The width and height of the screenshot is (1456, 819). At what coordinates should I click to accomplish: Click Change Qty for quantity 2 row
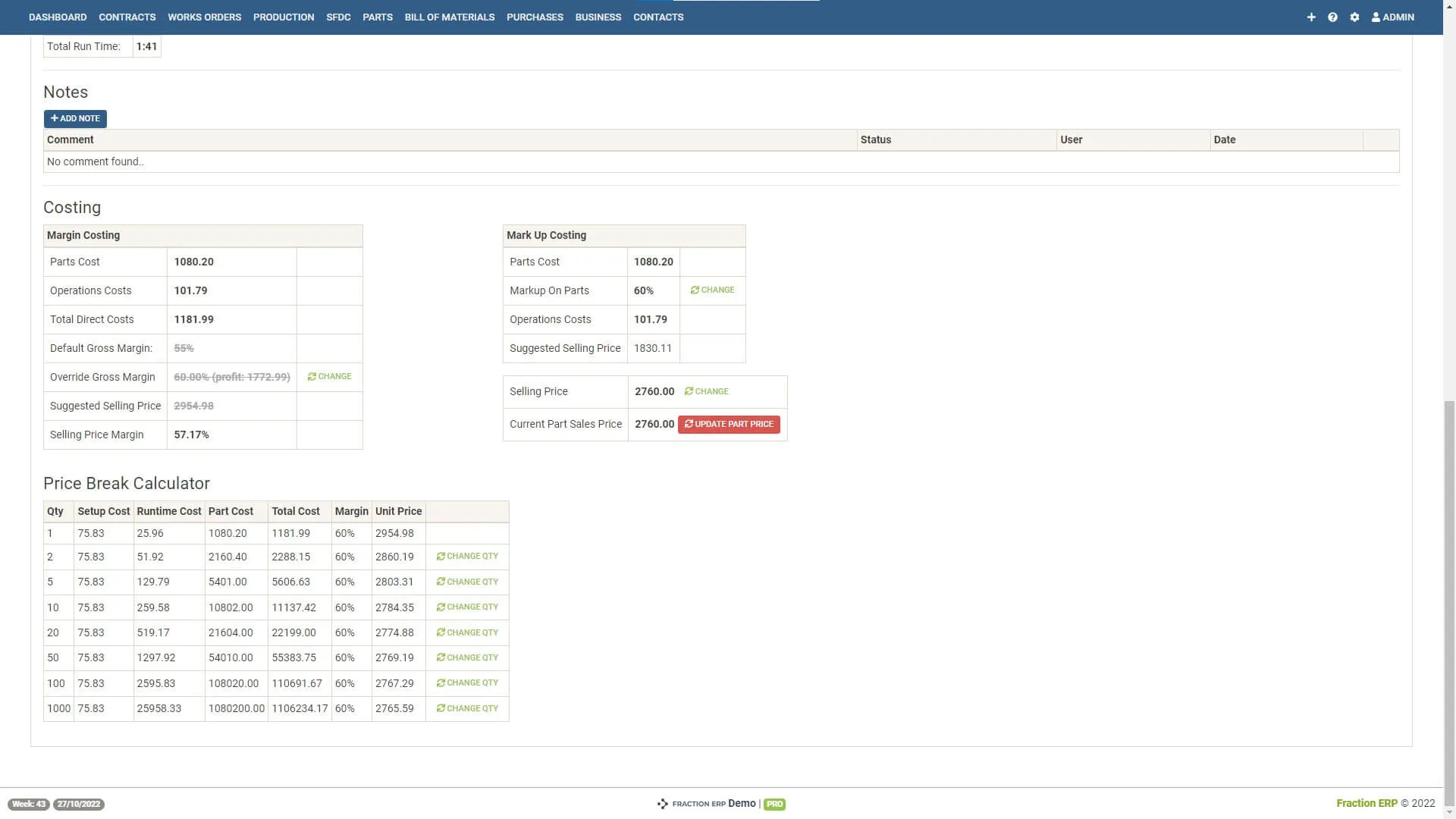click(x=467, y=557)
